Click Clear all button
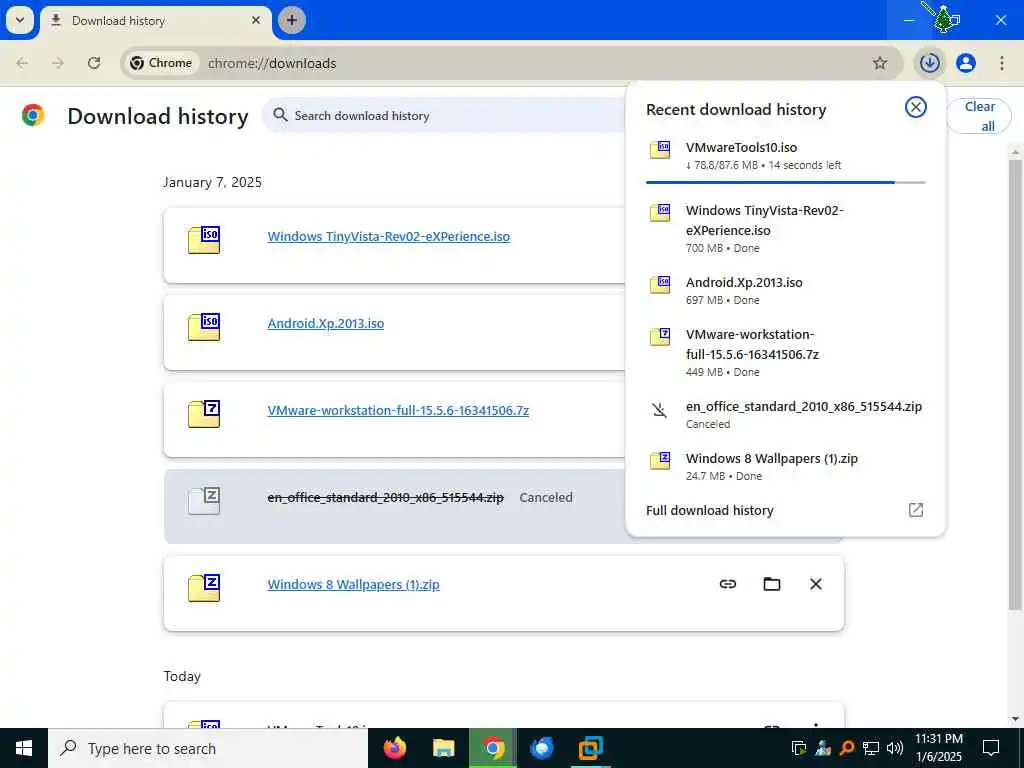 coord(979,116)
